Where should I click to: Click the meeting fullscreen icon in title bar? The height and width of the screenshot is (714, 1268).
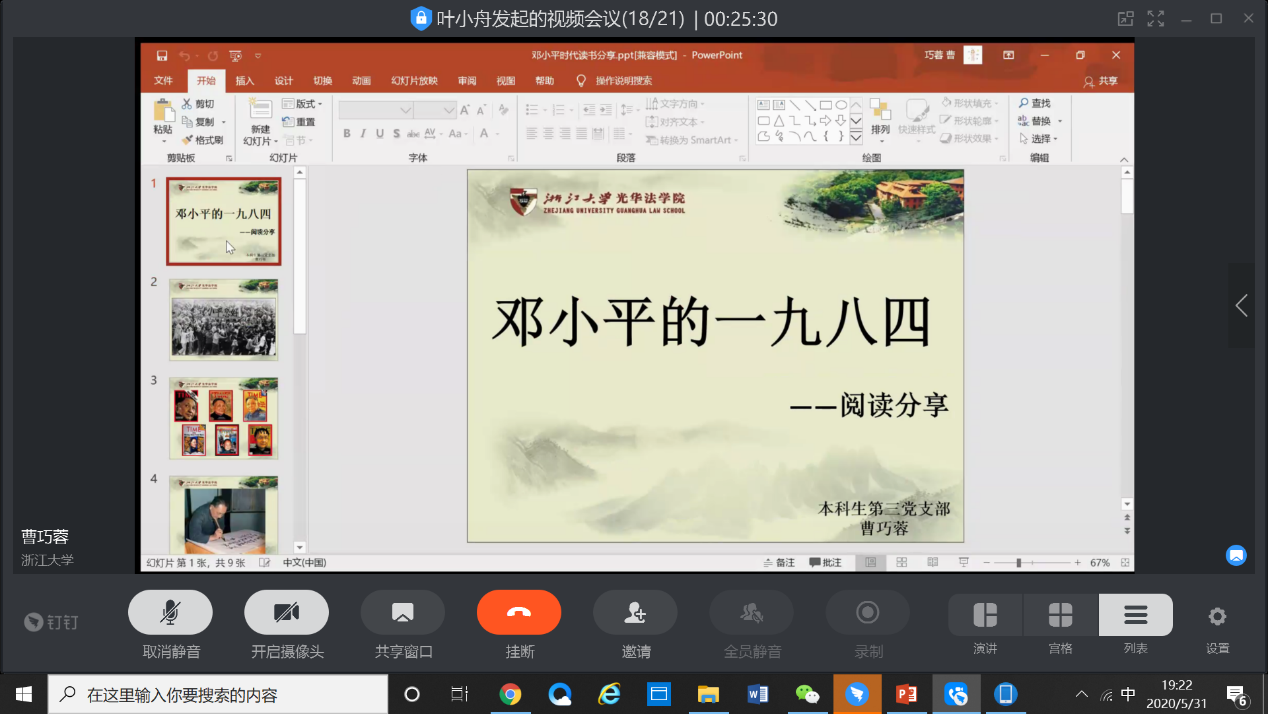pos(1155,18)
